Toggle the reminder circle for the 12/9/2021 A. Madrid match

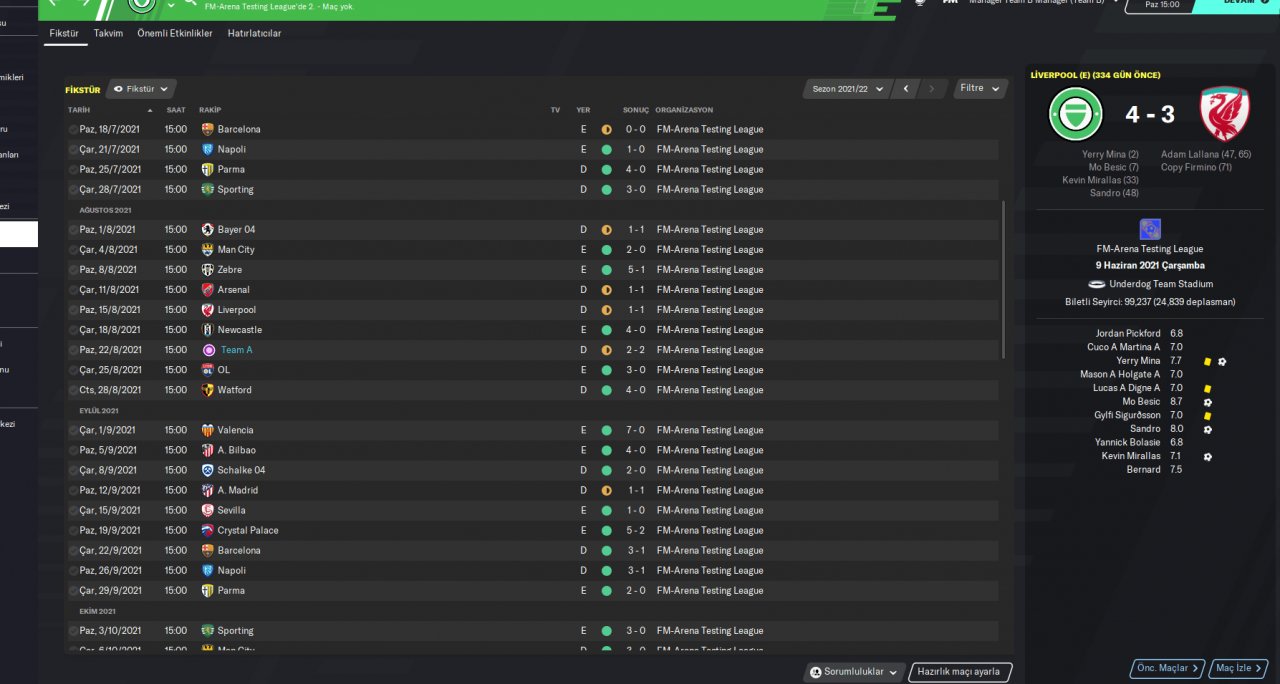tap(73, 490)
